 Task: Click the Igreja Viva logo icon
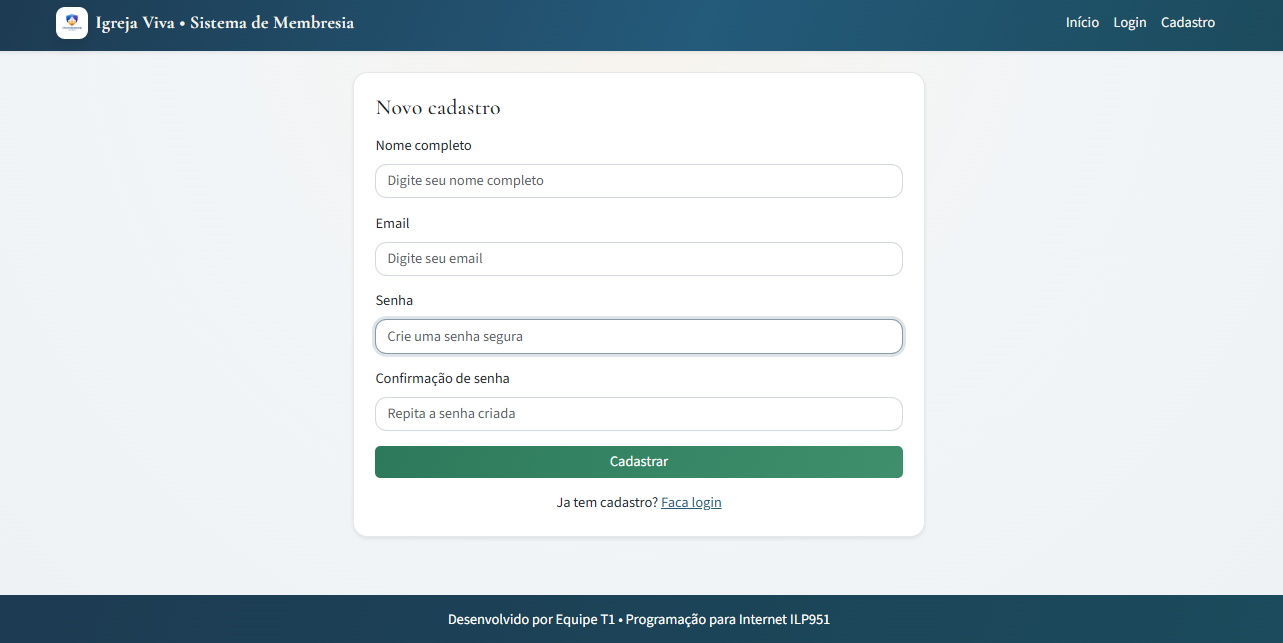point(72,23)
